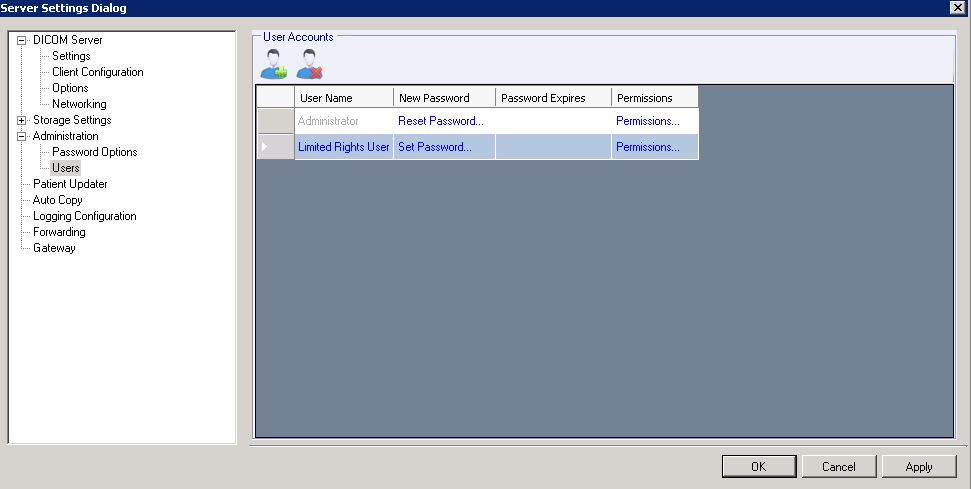Select the Options tree item
The width and height of the screenshot is (971, 489).
coord(70,88)
